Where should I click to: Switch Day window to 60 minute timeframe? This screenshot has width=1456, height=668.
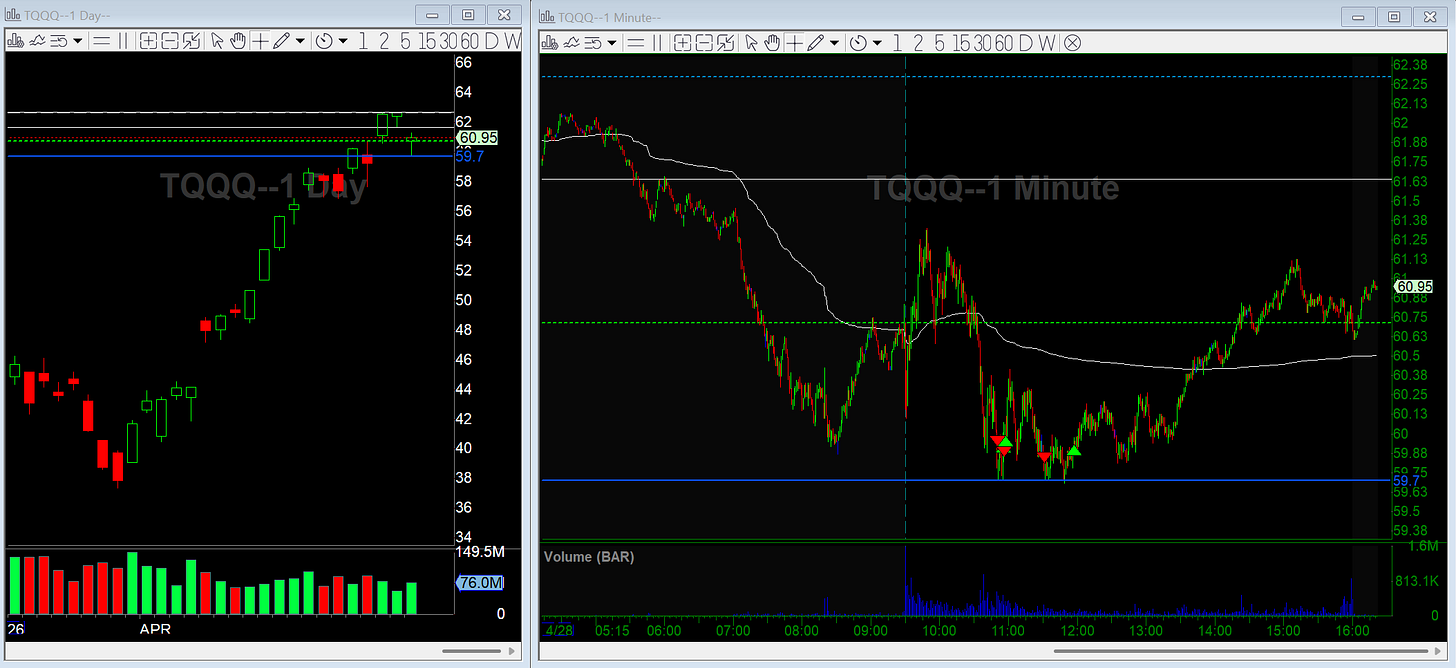(x=470, y=41)
